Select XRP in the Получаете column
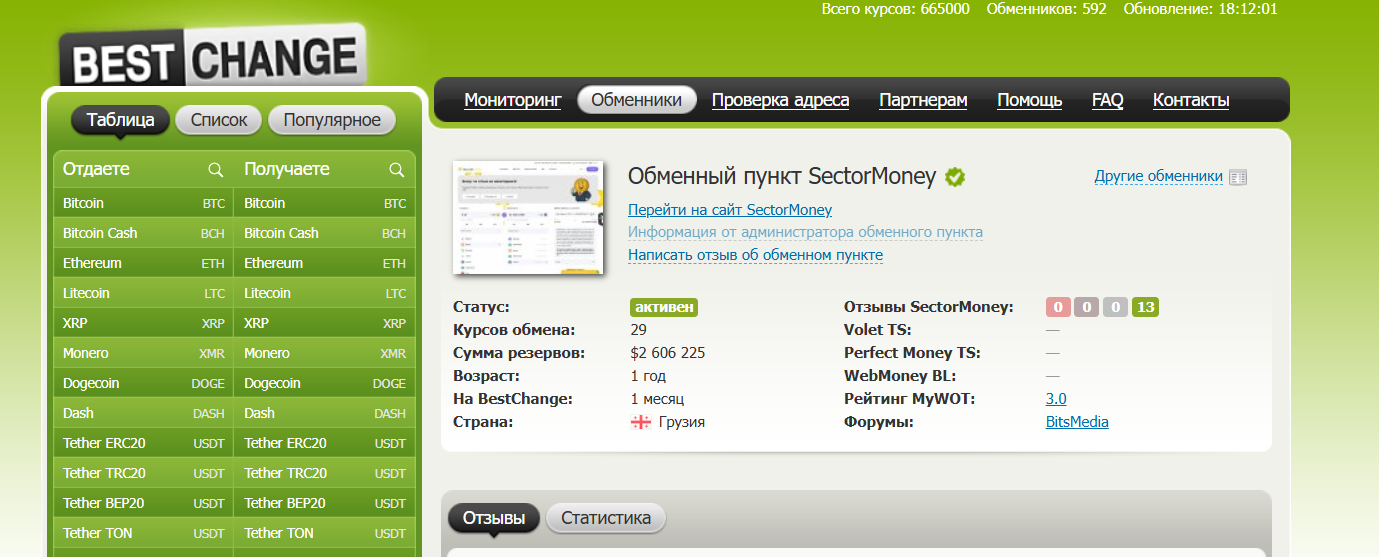This screenshot has height=557, width=1379. tap(325, 323)
